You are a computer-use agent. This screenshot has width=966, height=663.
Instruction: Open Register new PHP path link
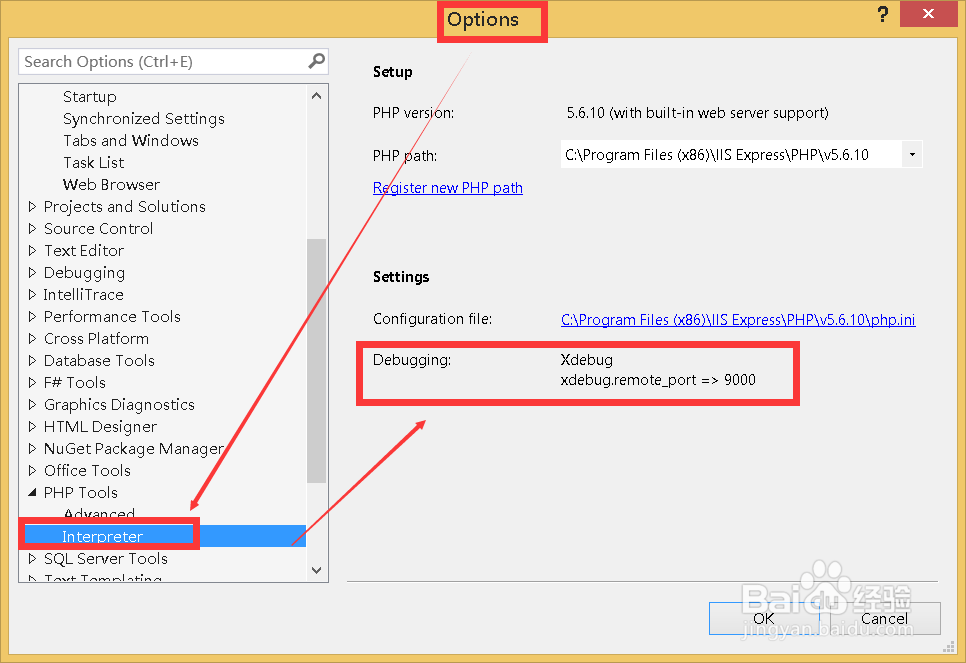[x=448, y=188]
